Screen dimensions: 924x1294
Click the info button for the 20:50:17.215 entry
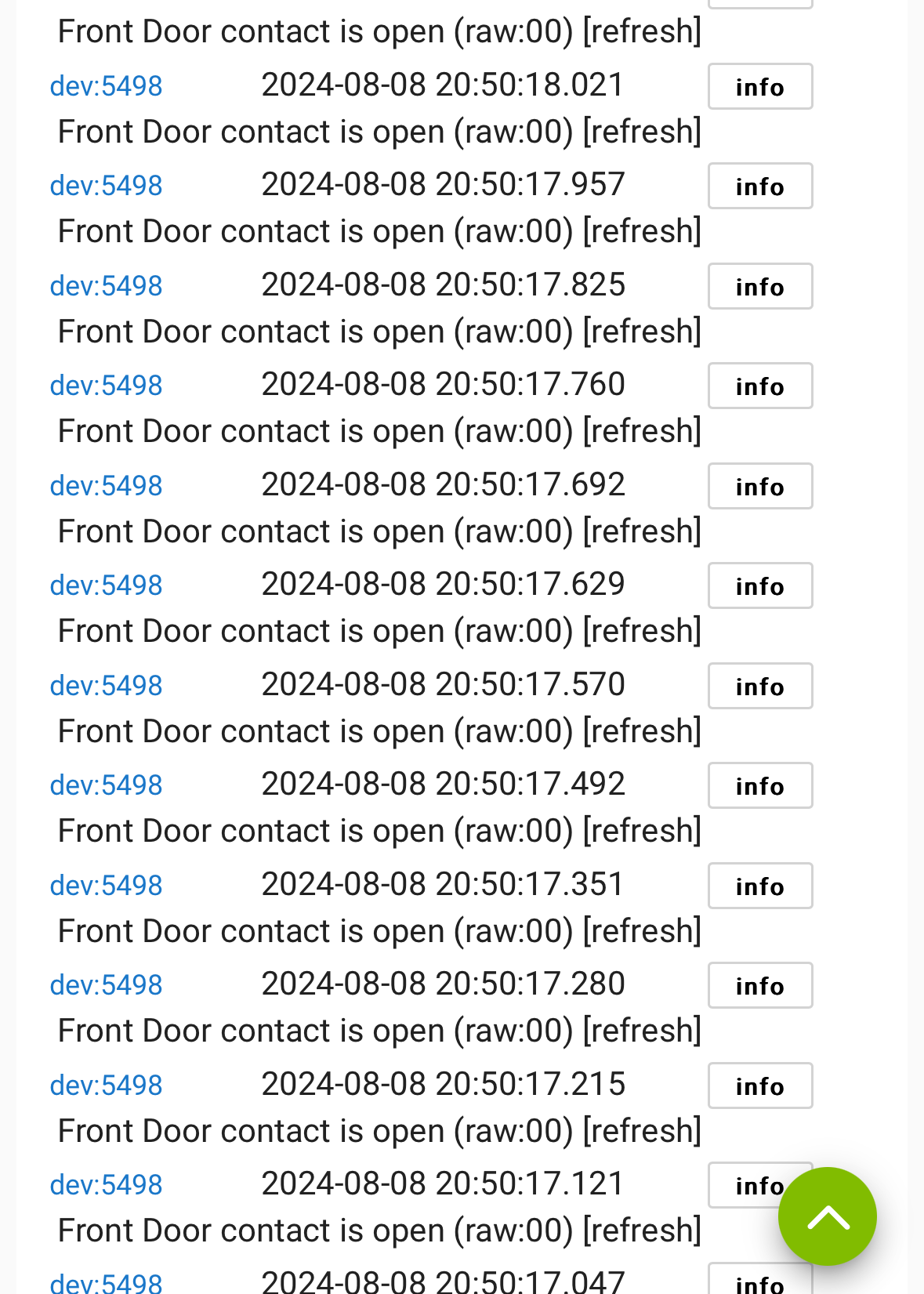pyautogui.click(x=760, y=1086)
